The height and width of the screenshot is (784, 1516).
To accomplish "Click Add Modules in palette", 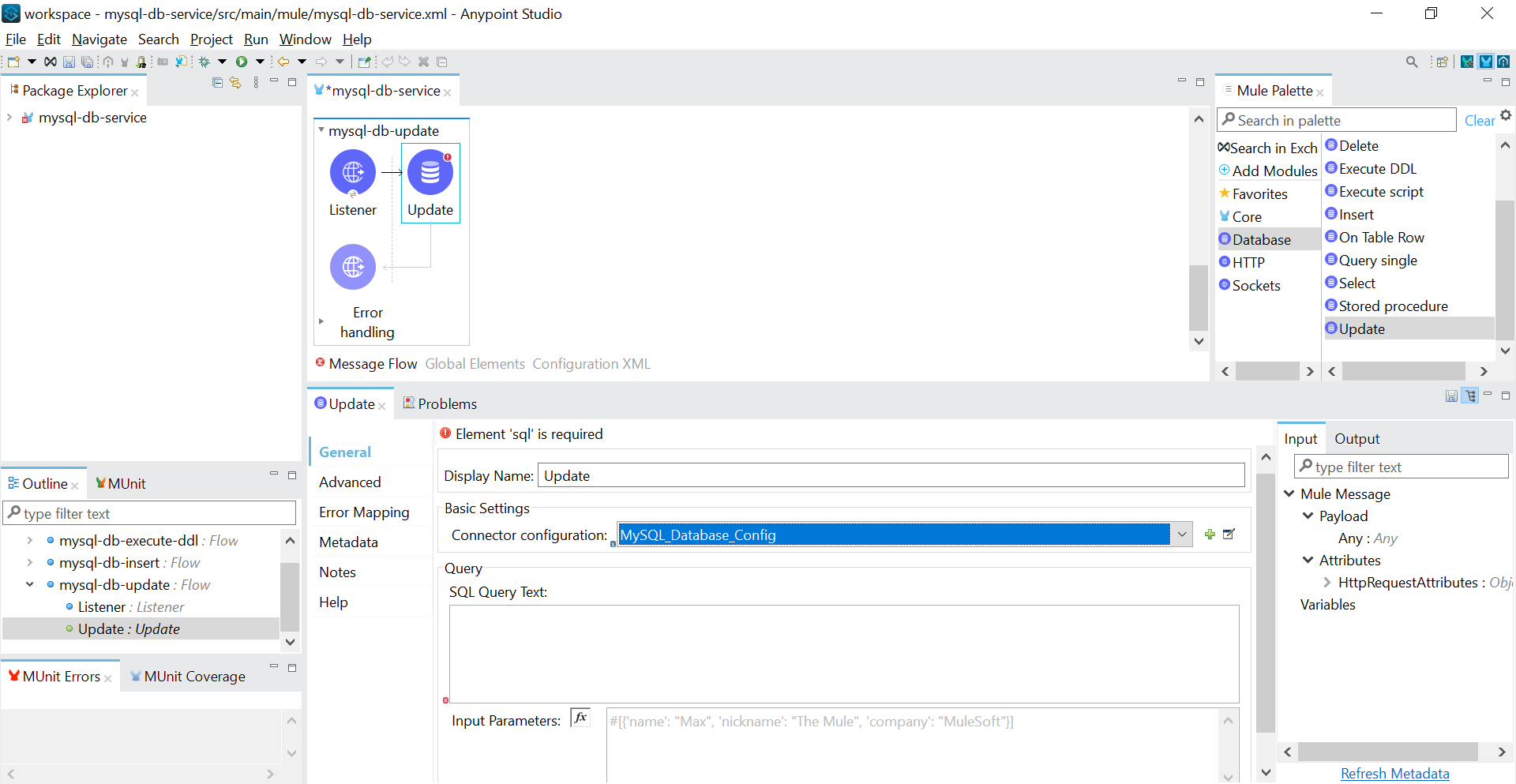I will (x=1268, y=171).
